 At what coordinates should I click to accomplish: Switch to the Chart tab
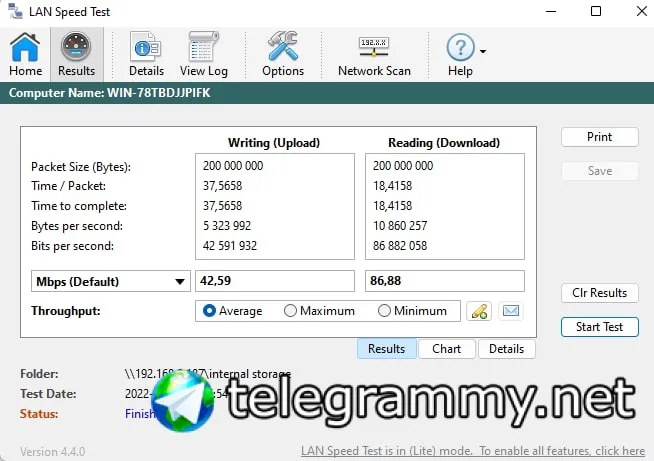point(447,349)
